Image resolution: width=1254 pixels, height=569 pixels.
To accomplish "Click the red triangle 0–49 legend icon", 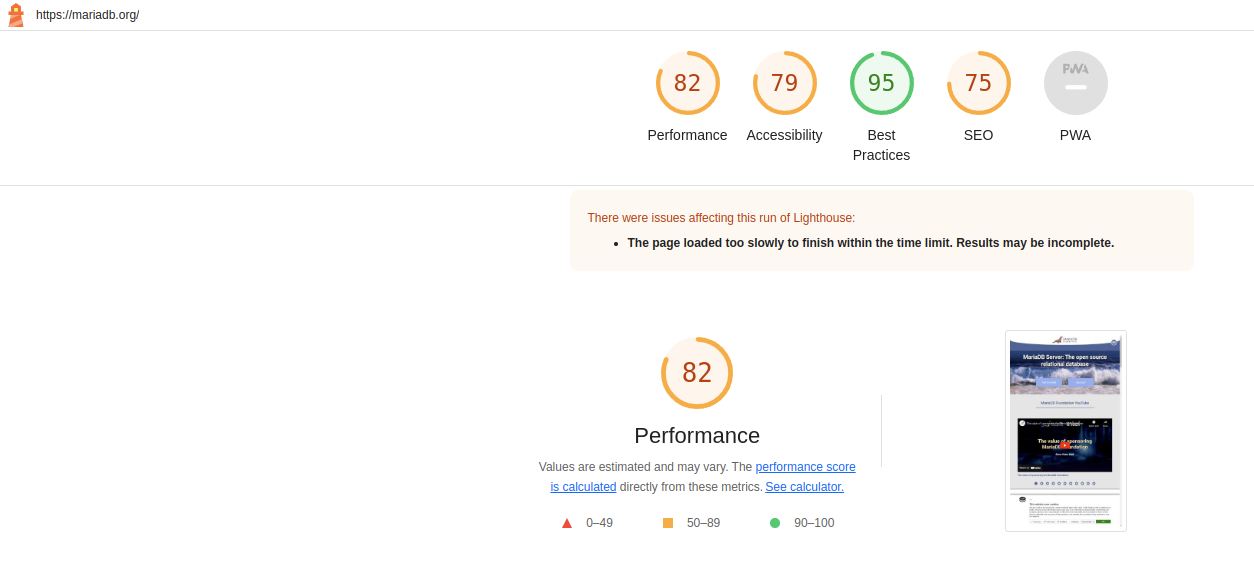I will [x=567, y=523].
